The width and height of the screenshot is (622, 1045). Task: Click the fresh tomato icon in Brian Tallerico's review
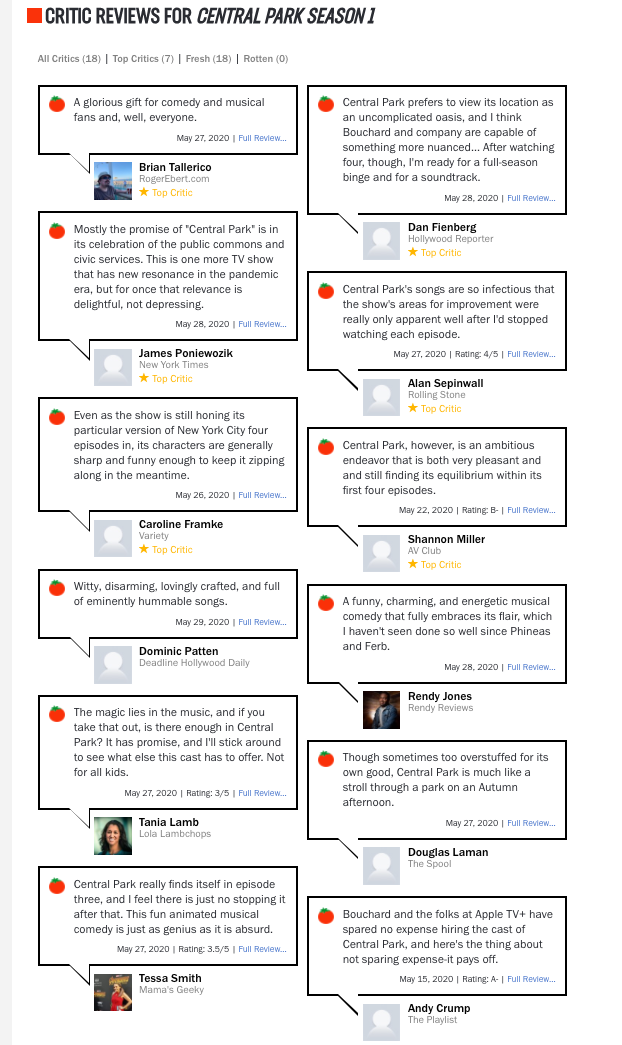tap(57, 103)
